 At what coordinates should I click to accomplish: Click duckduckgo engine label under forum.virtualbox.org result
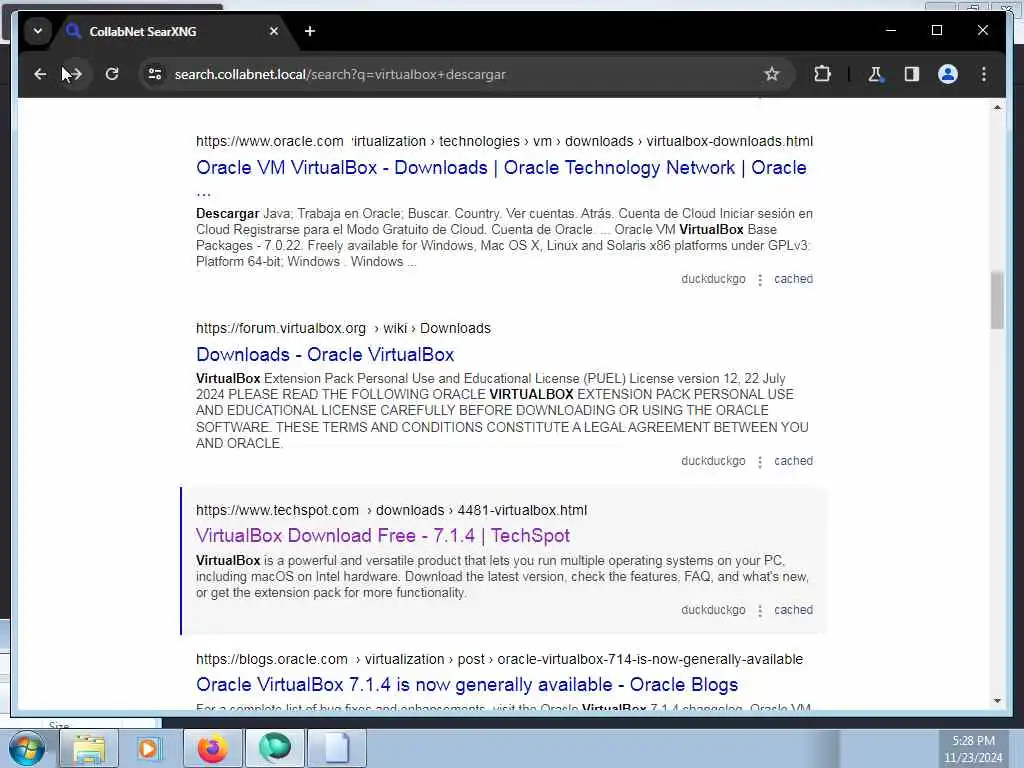713,461
